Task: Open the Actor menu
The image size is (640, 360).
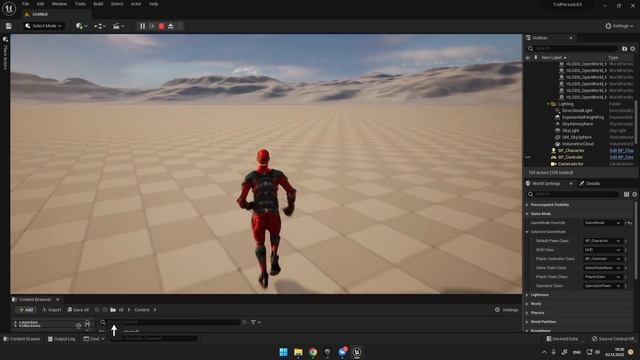Action: pos(136,4)
